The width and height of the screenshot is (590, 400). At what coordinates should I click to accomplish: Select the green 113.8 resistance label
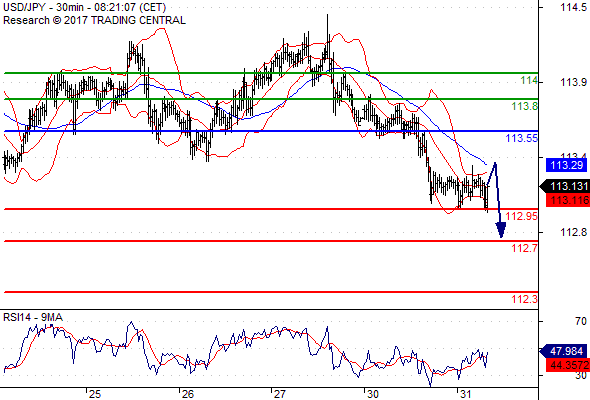coord(525,106)
